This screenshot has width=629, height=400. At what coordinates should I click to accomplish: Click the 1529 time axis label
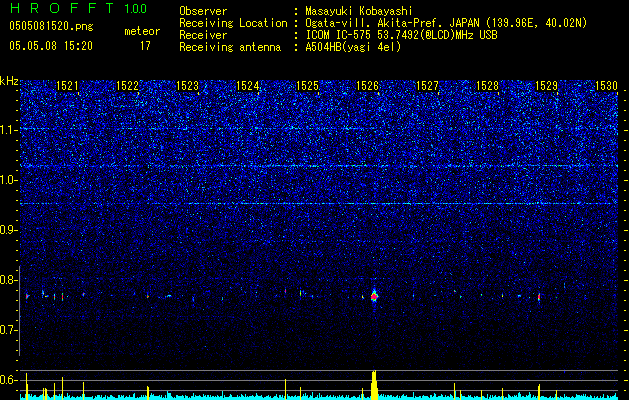point(547,86)
